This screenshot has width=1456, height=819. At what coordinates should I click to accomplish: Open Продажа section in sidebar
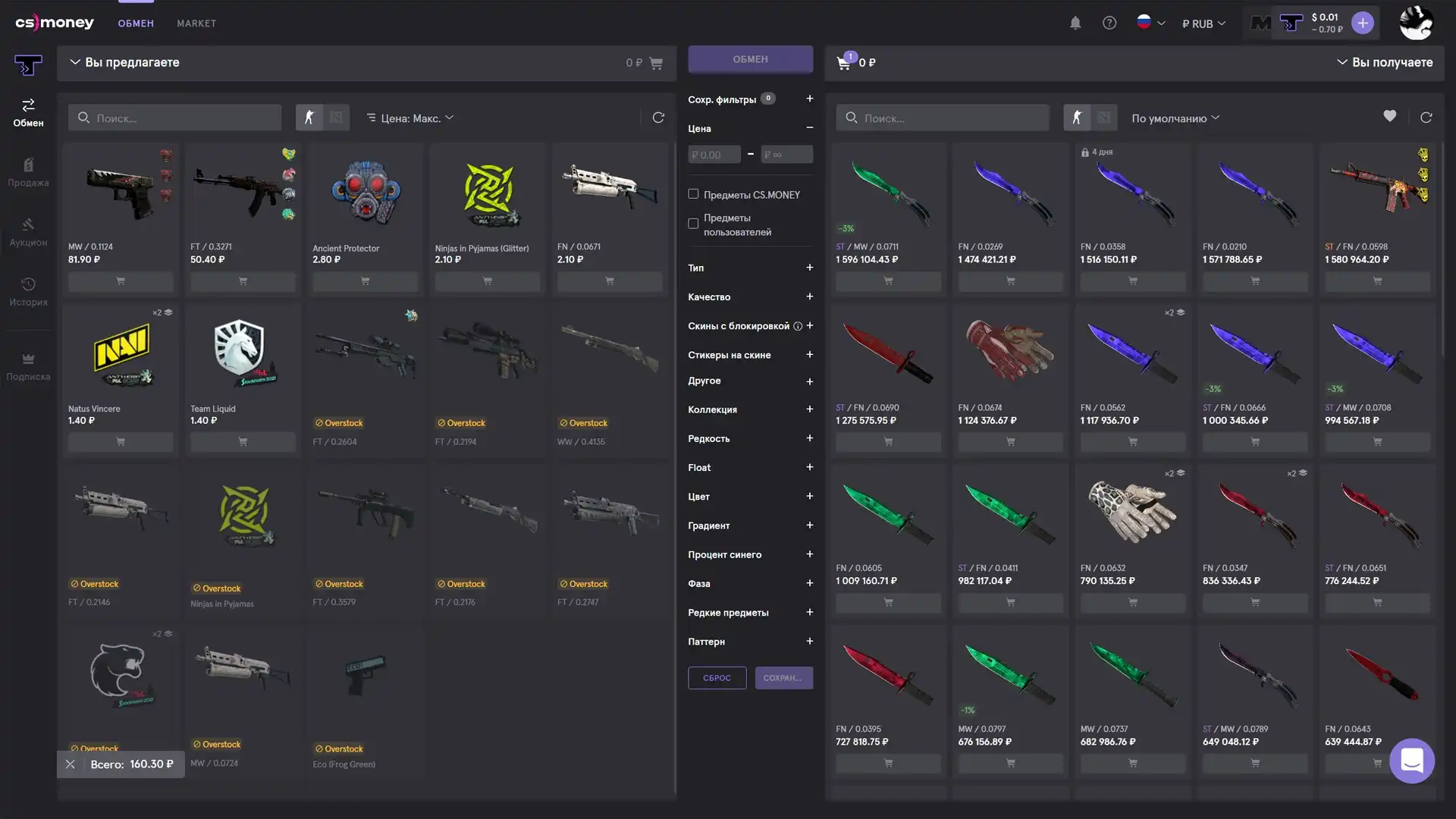[x=28, y=172]
